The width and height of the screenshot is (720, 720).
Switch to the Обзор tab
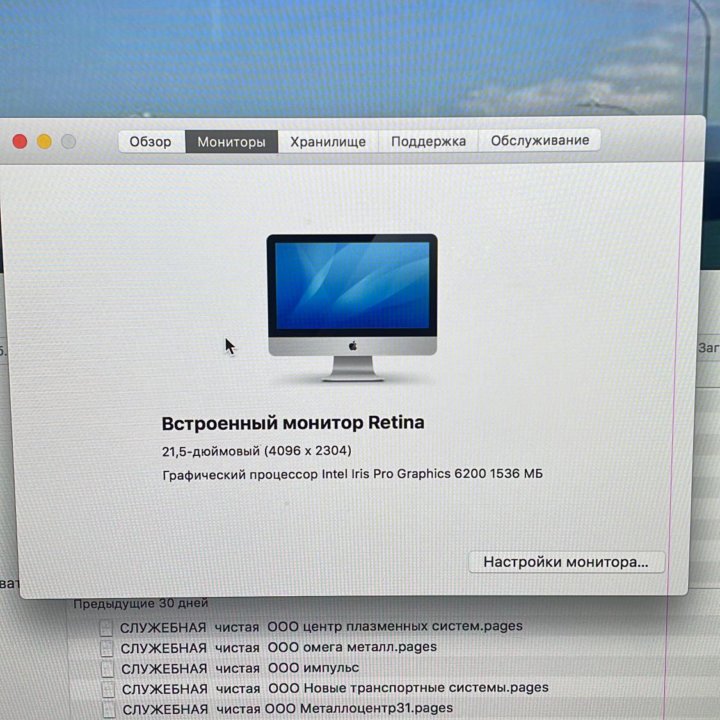(152, 141)
